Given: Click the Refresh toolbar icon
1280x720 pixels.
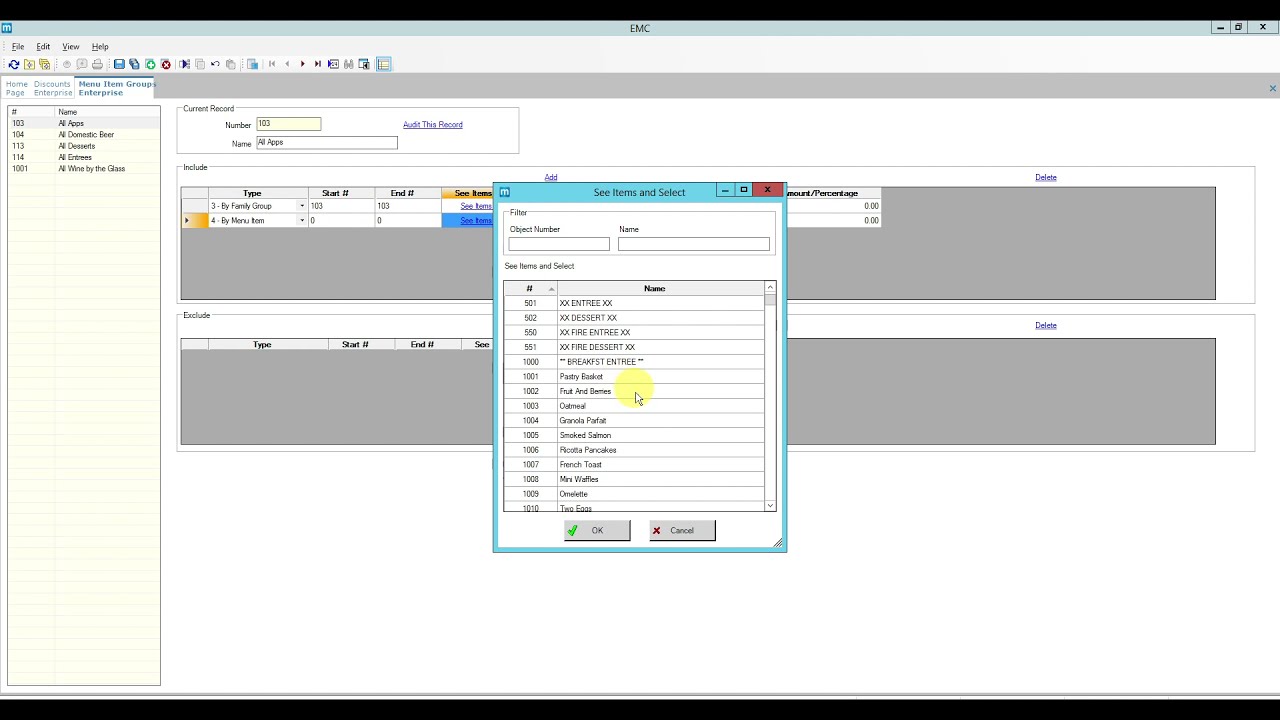Looking at the screenshot, I should point(14,64).
